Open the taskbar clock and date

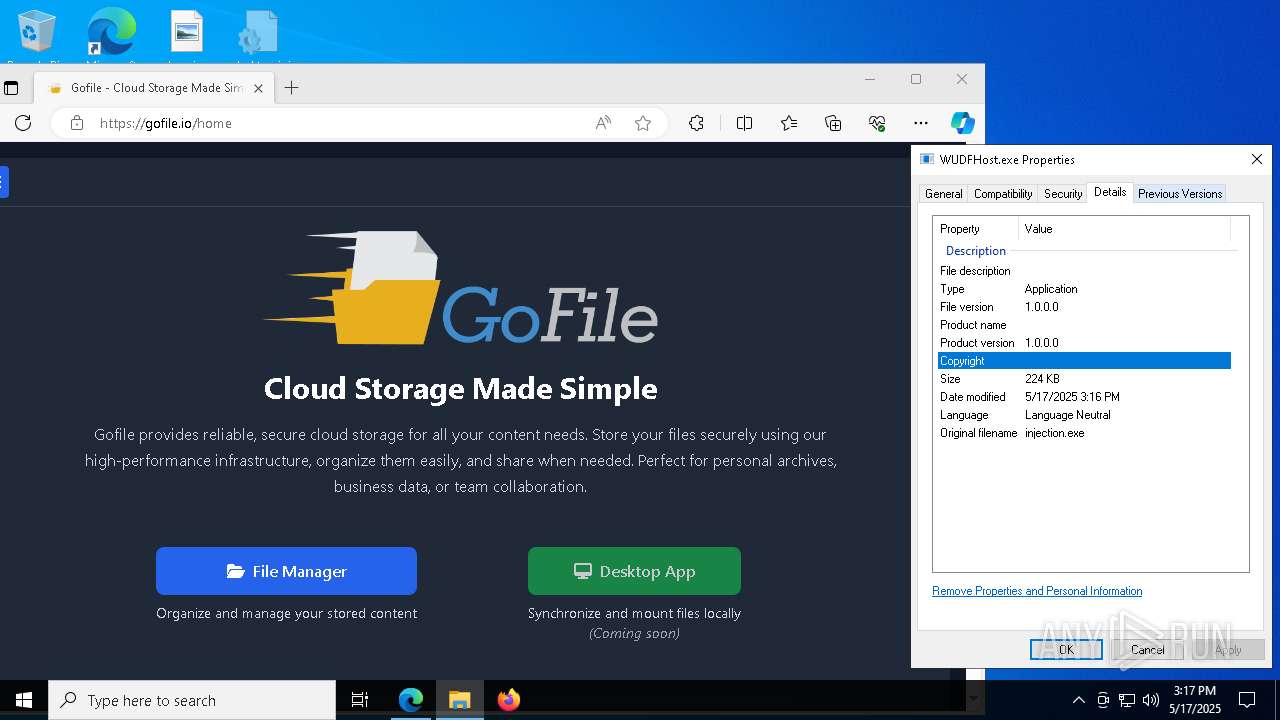(x=1195, y=700)
